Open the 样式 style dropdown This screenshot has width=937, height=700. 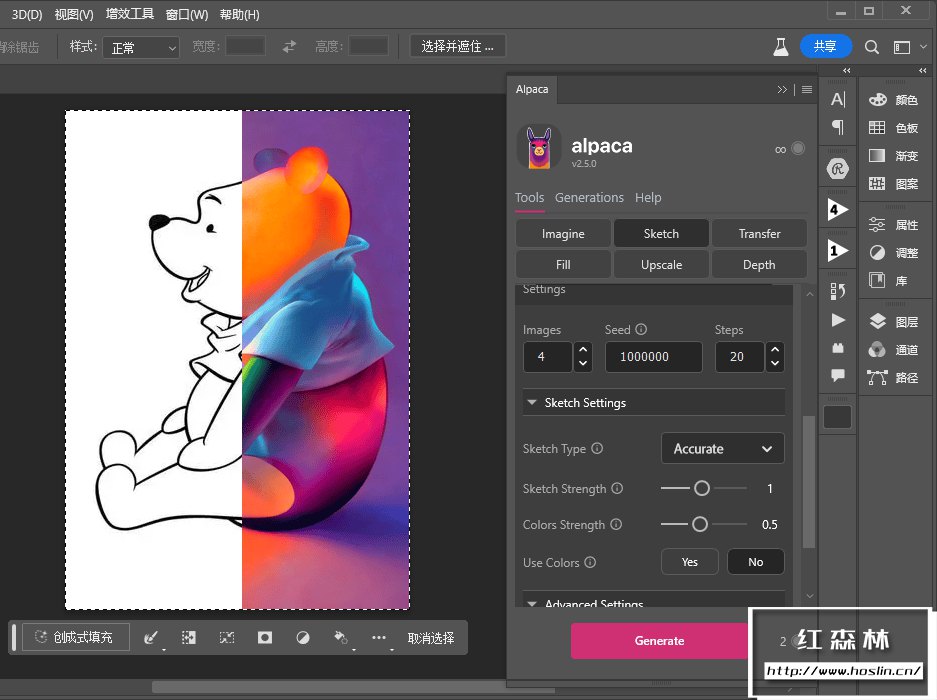click(141, 47)
